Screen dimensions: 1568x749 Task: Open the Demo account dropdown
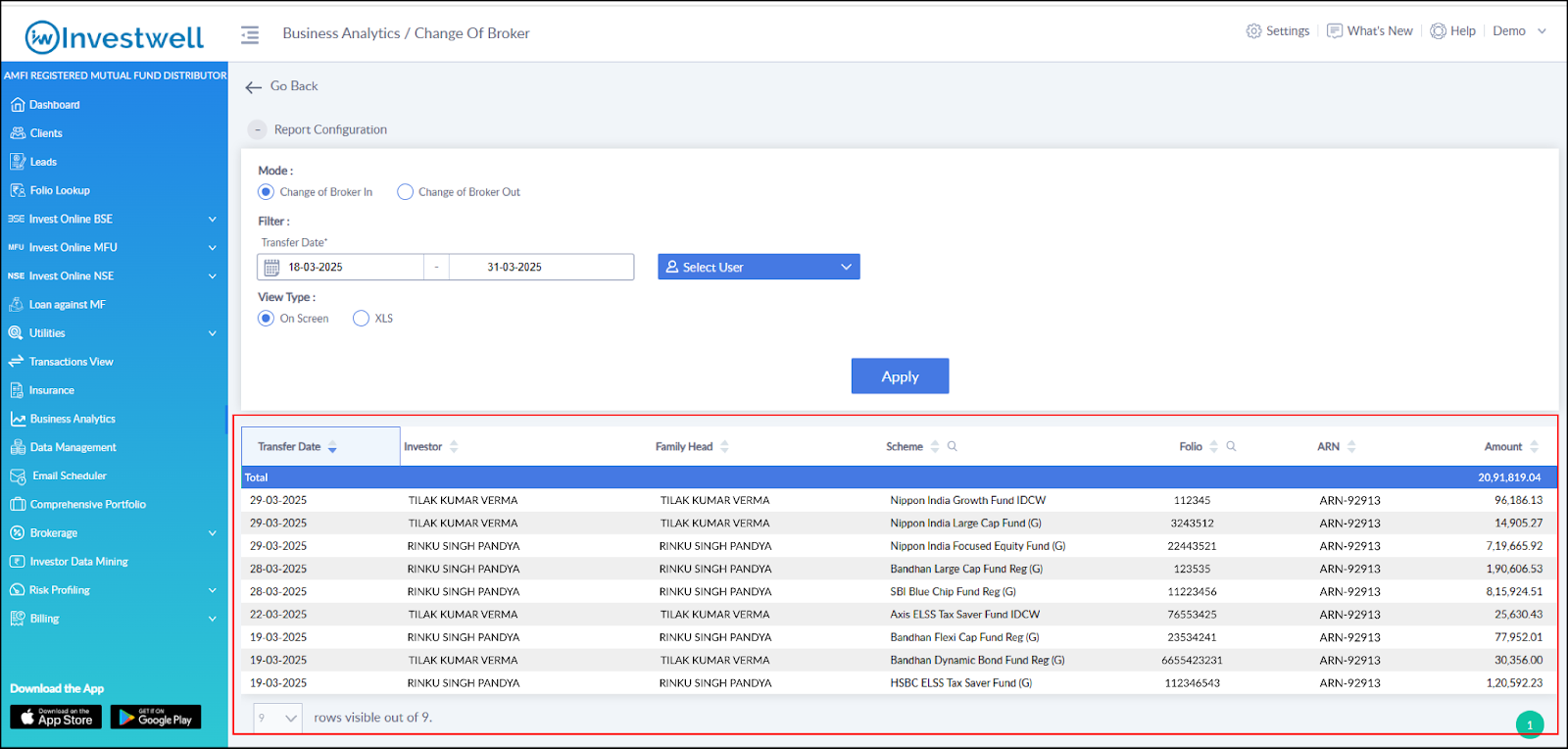tap(1519, 31)
